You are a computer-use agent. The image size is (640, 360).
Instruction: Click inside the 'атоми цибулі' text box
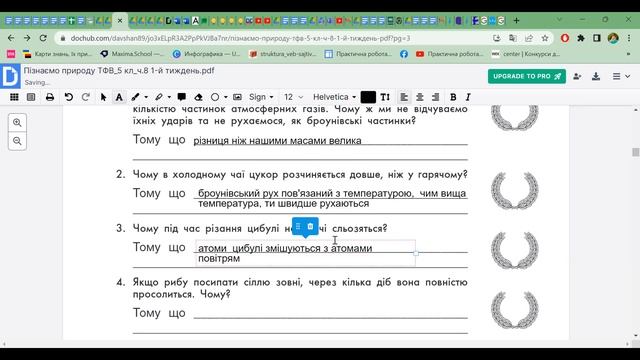[305, 253]
